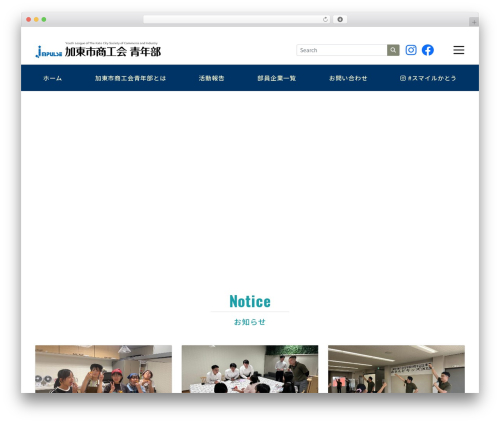500x423 pixels.
Task: Open 活動報告 menu item
Action: coord(211,78)
